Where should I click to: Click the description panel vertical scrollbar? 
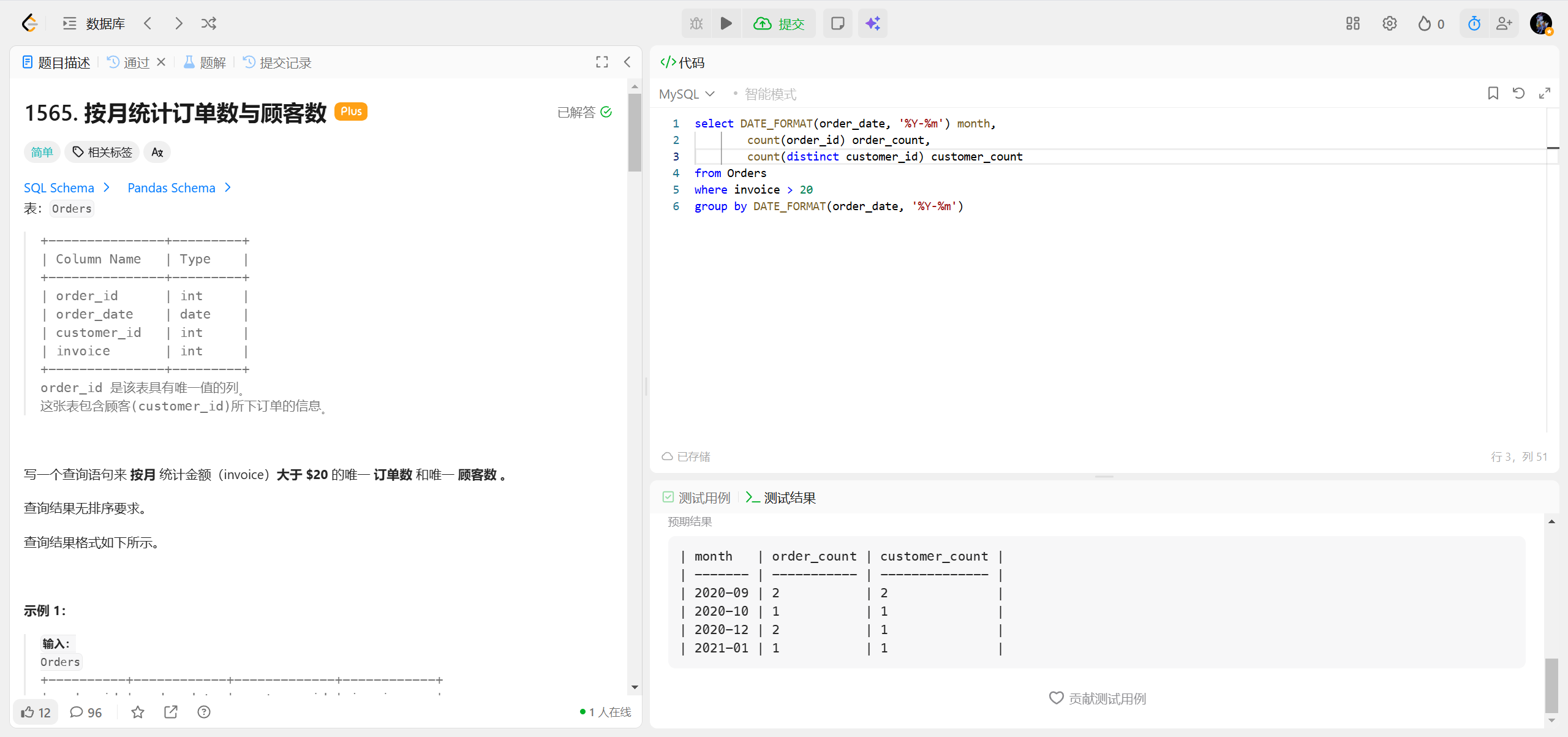635,132
